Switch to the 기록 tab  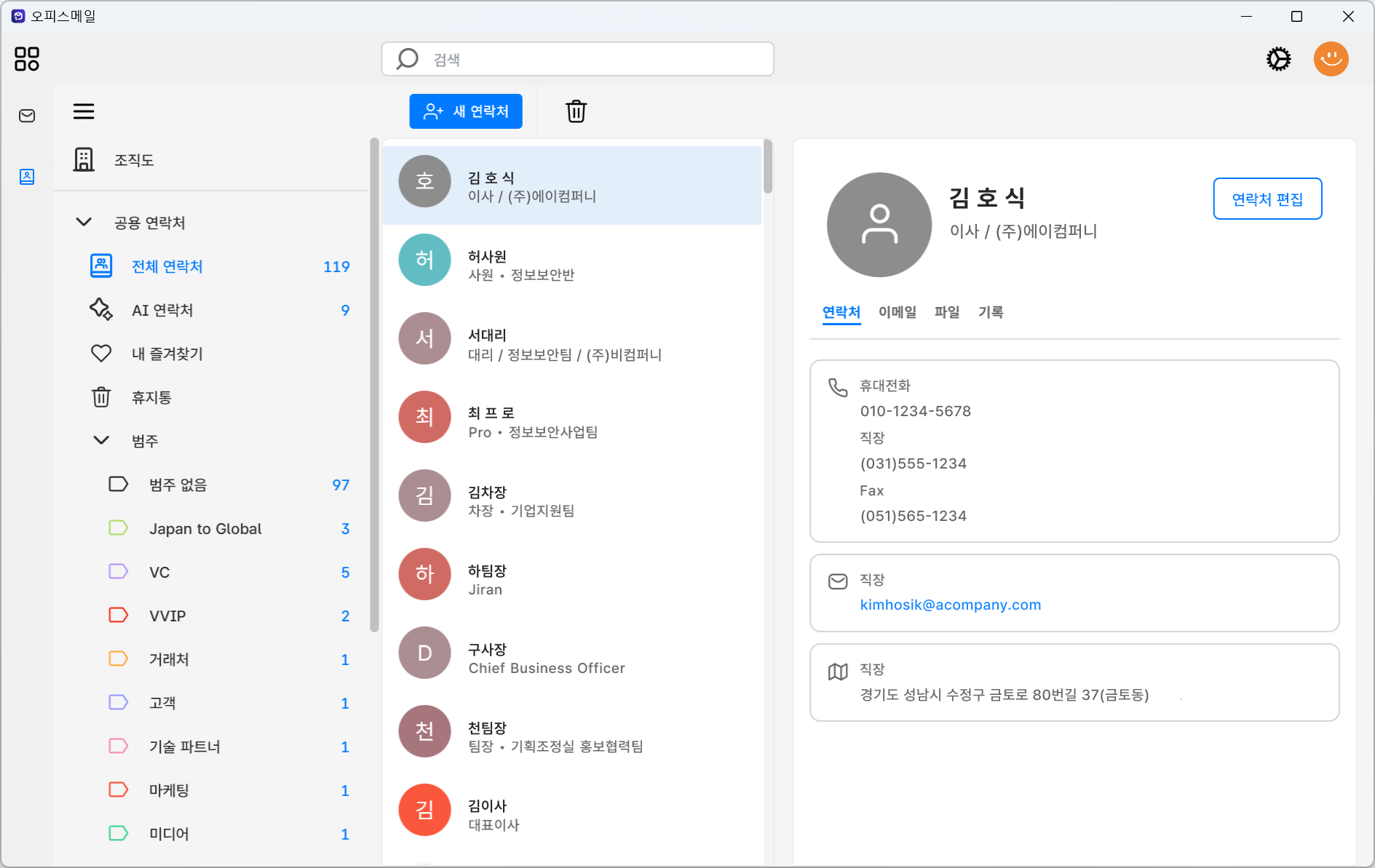coord(991,312)
